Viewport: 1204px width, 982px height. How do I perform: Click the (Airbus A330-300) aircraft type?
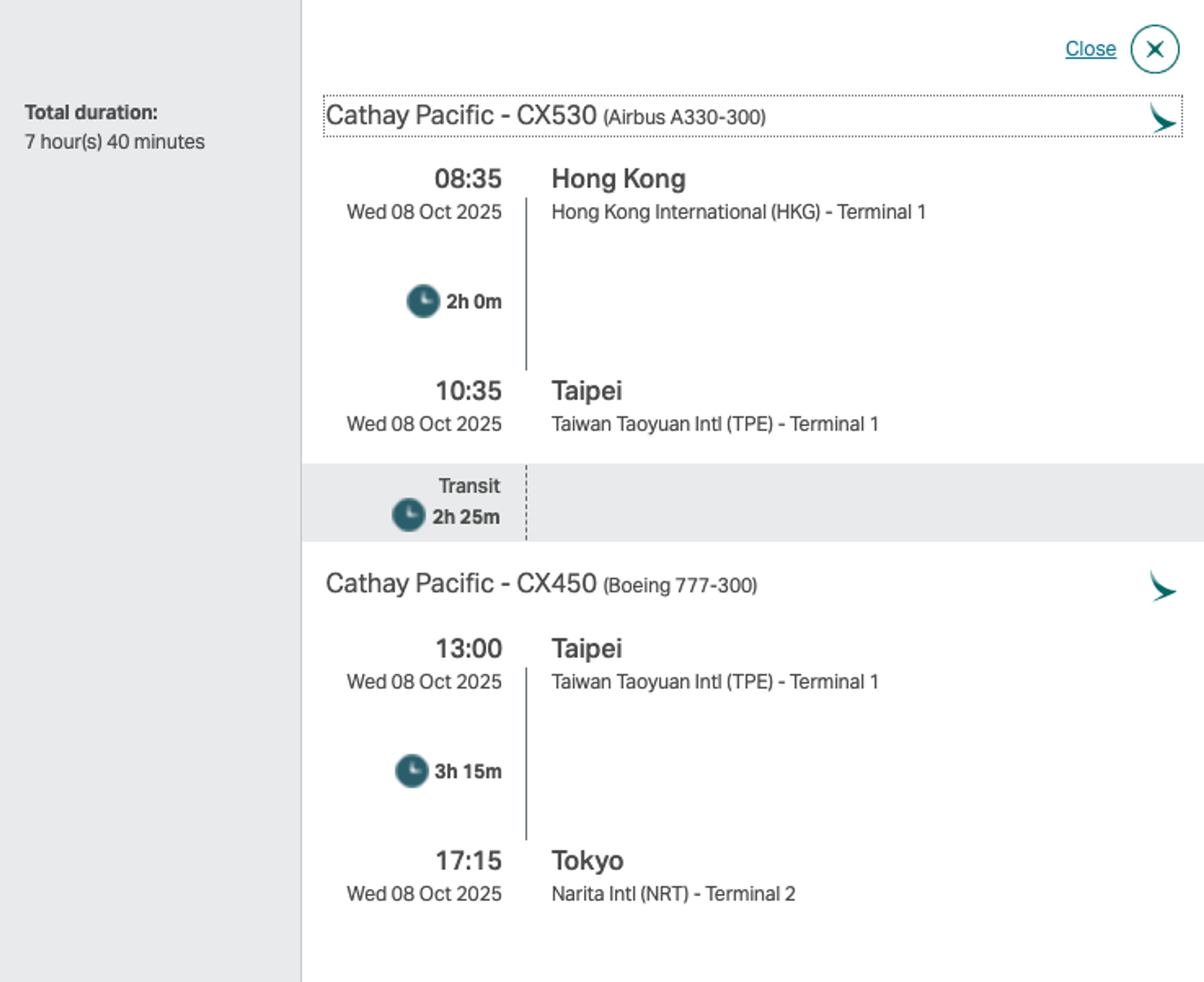684,118
